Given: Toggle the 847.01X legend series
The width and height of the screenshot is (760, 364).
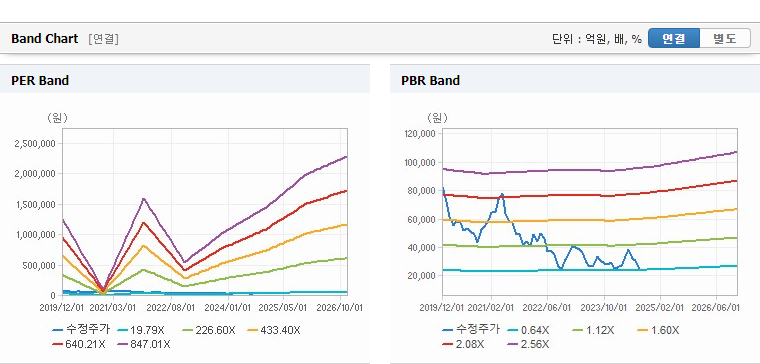Looking at the screenshot, I should [x=143, y=344].
